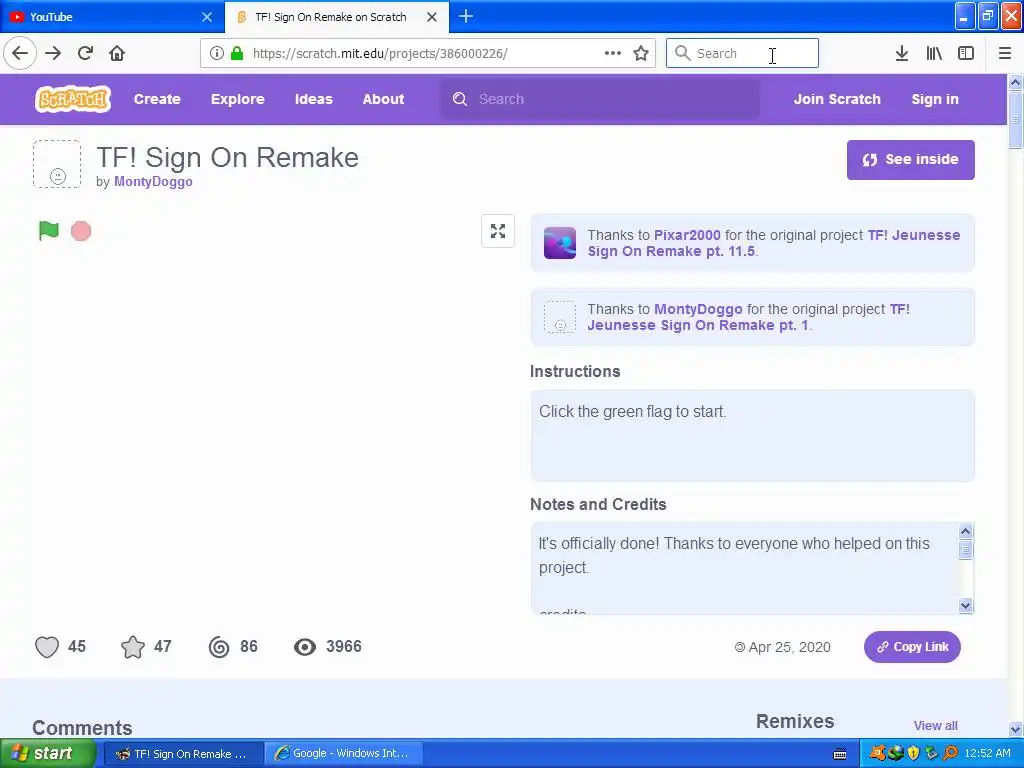
Task: Switch to TF! Sign On Remake taskbar item
Action: pyautogui.click(x=184, y=754)
